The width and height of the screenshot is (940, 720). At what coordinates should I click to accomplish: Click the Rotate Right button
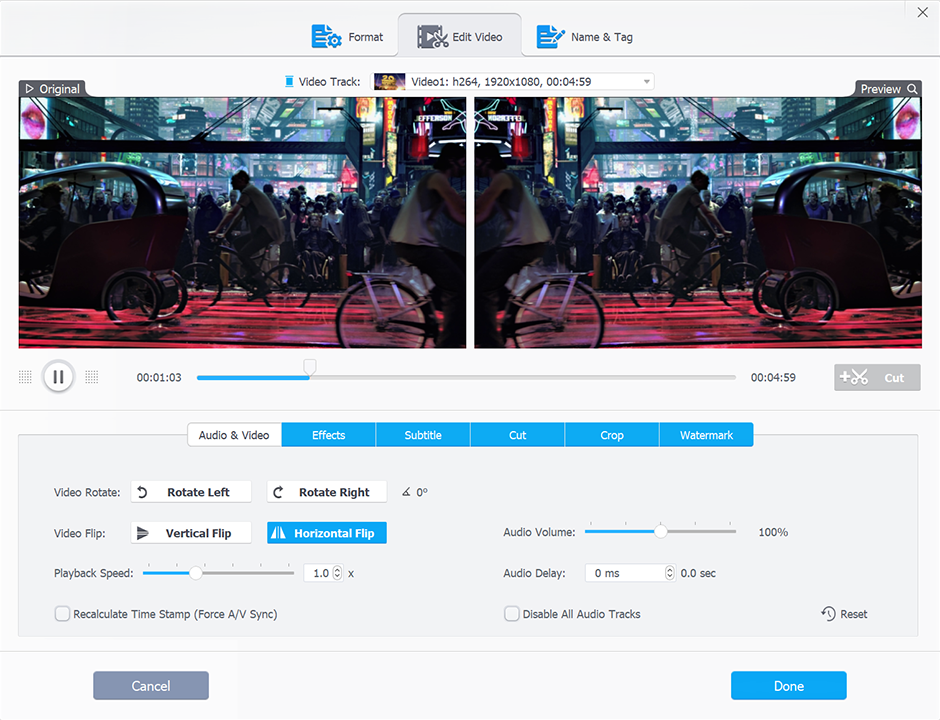click(x=327, y=492)
